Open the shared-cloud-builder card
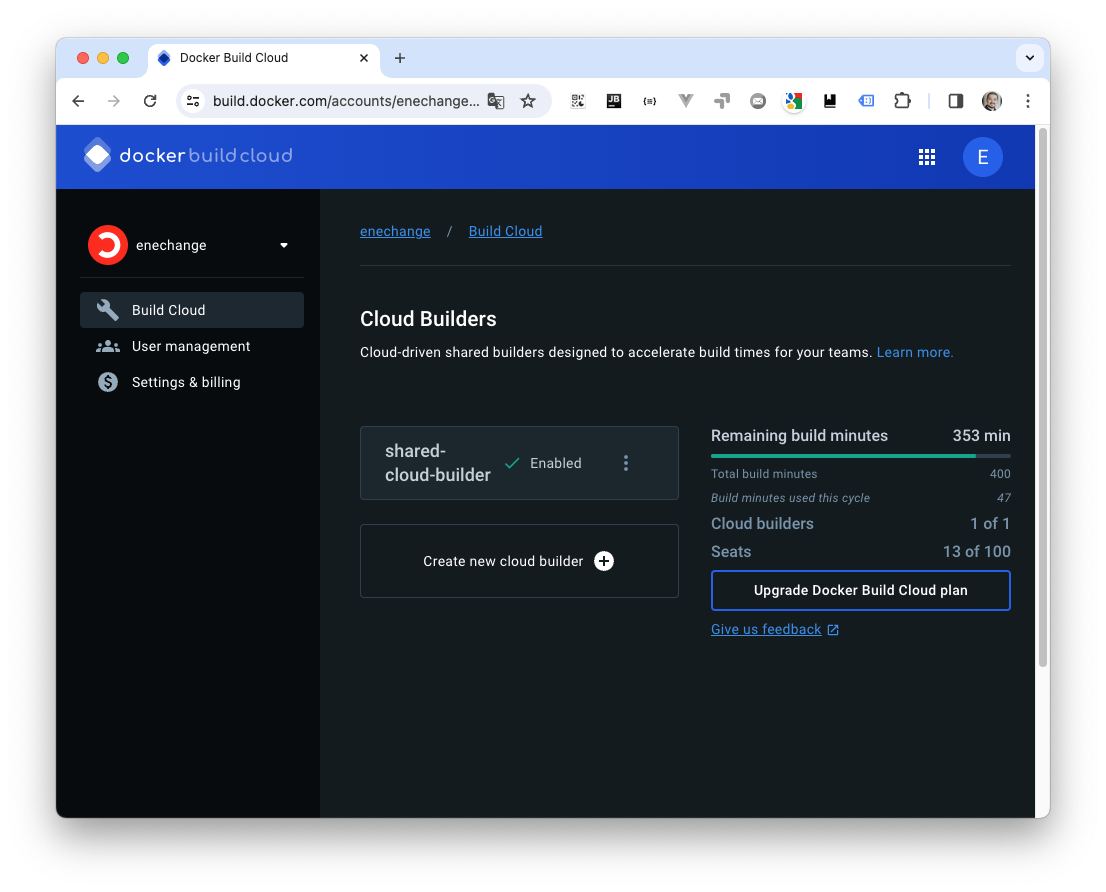The width and height of the screenshot is (1106, 892). point(519,463)
